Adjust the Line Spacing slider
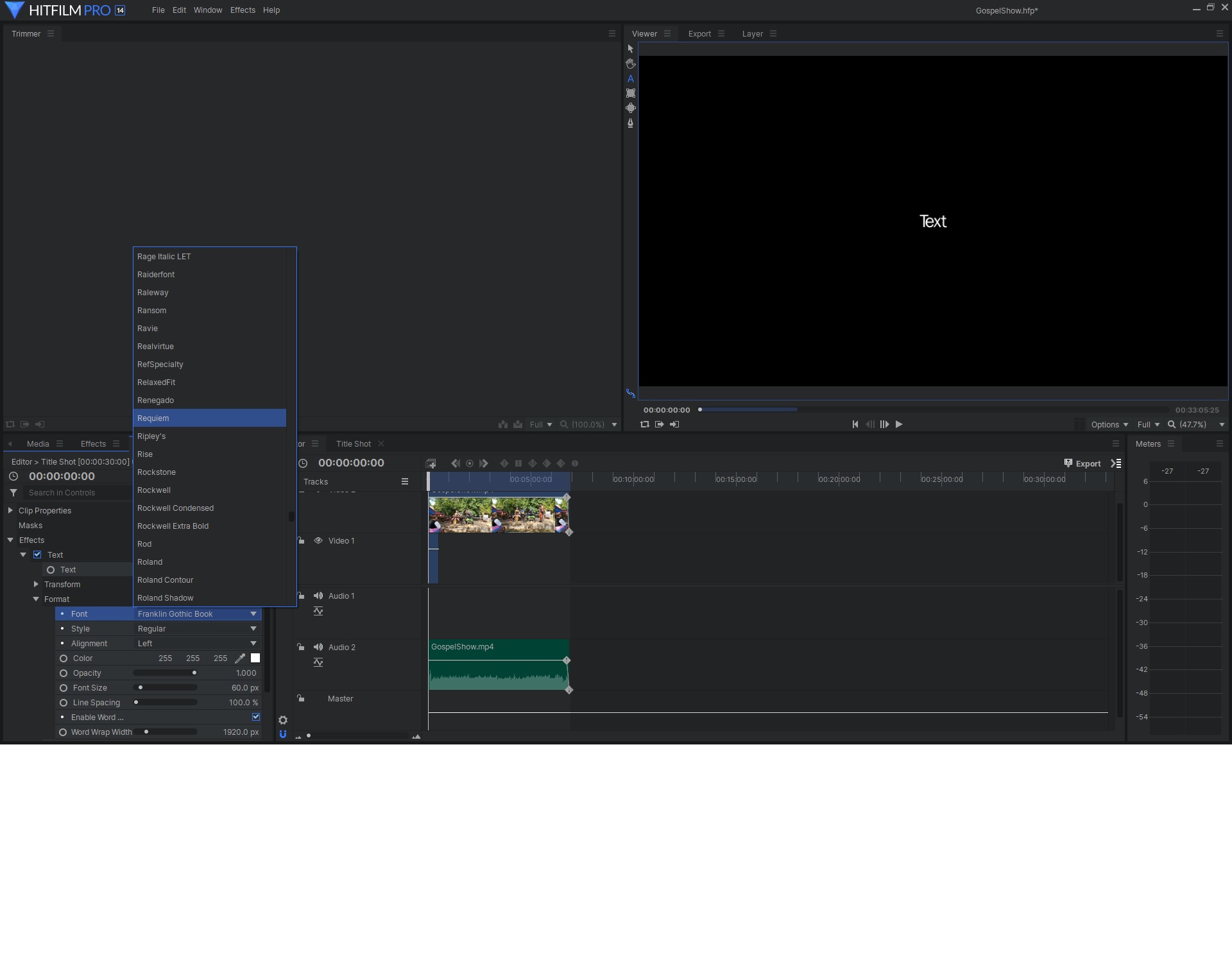The height and width of the screenshot is (971, 1232). [x=165, y=703]
